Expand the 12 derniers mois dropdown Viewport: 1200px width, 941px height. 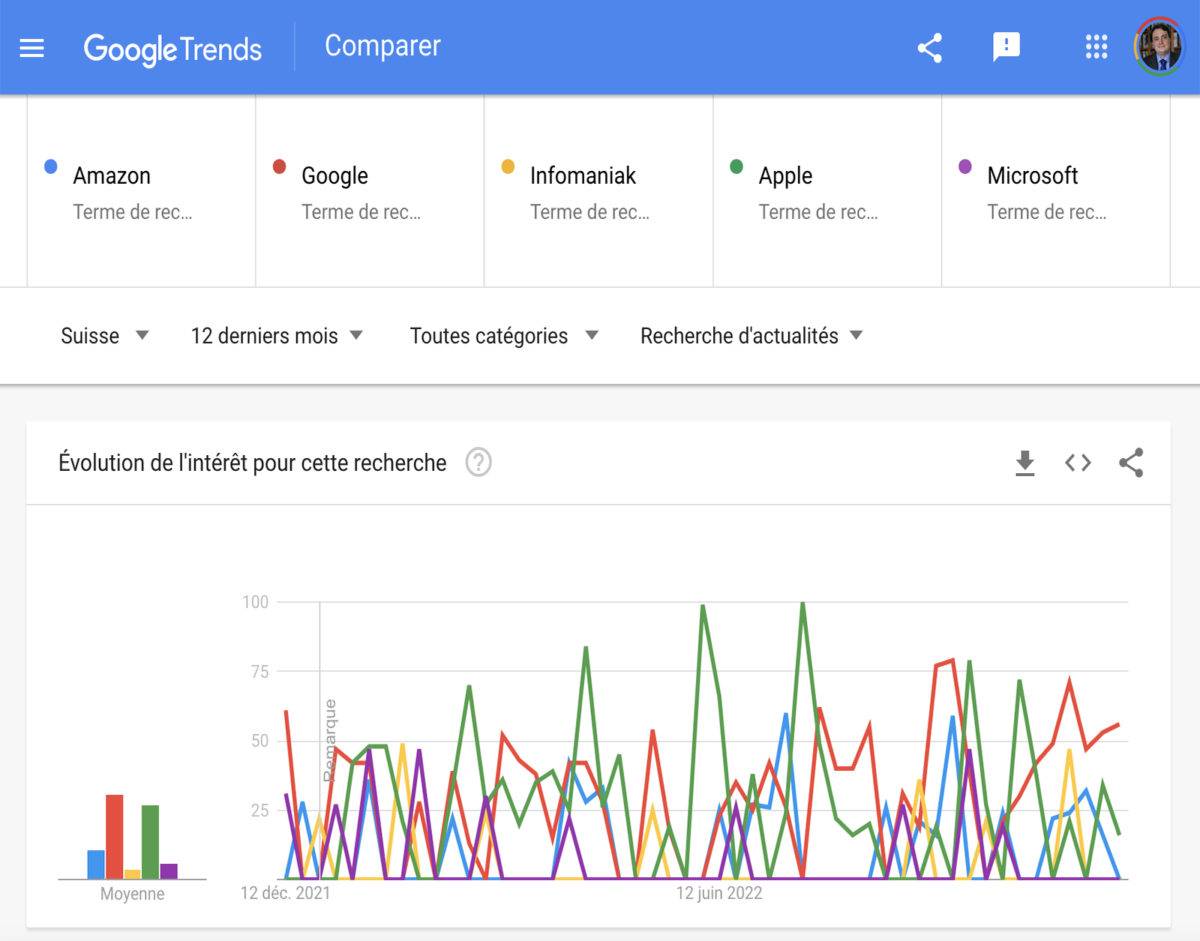277,336
